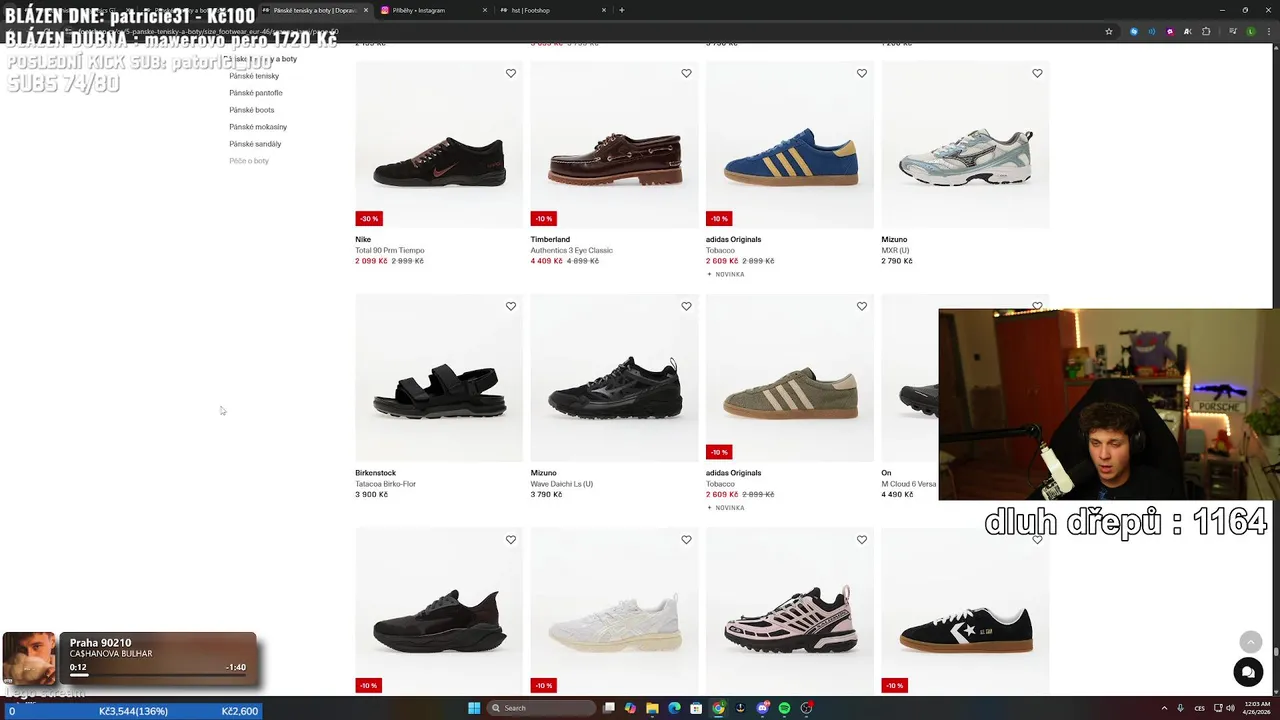Click the Tatacoa Birko-Flor product name
The image size is (1280, 720).
point(385,484)
